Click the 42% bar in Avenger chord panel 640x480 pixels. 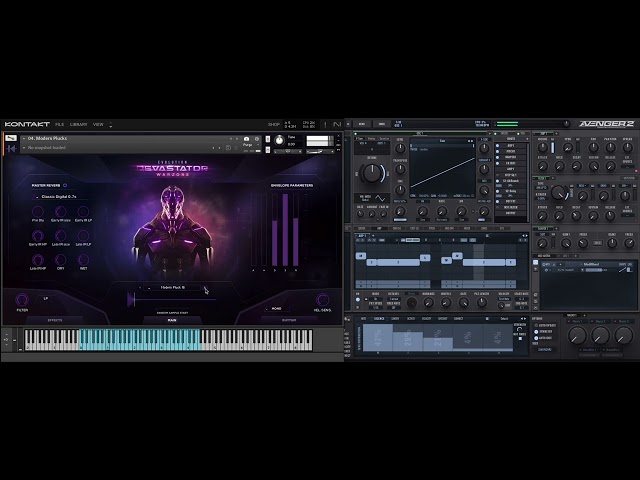378,338
